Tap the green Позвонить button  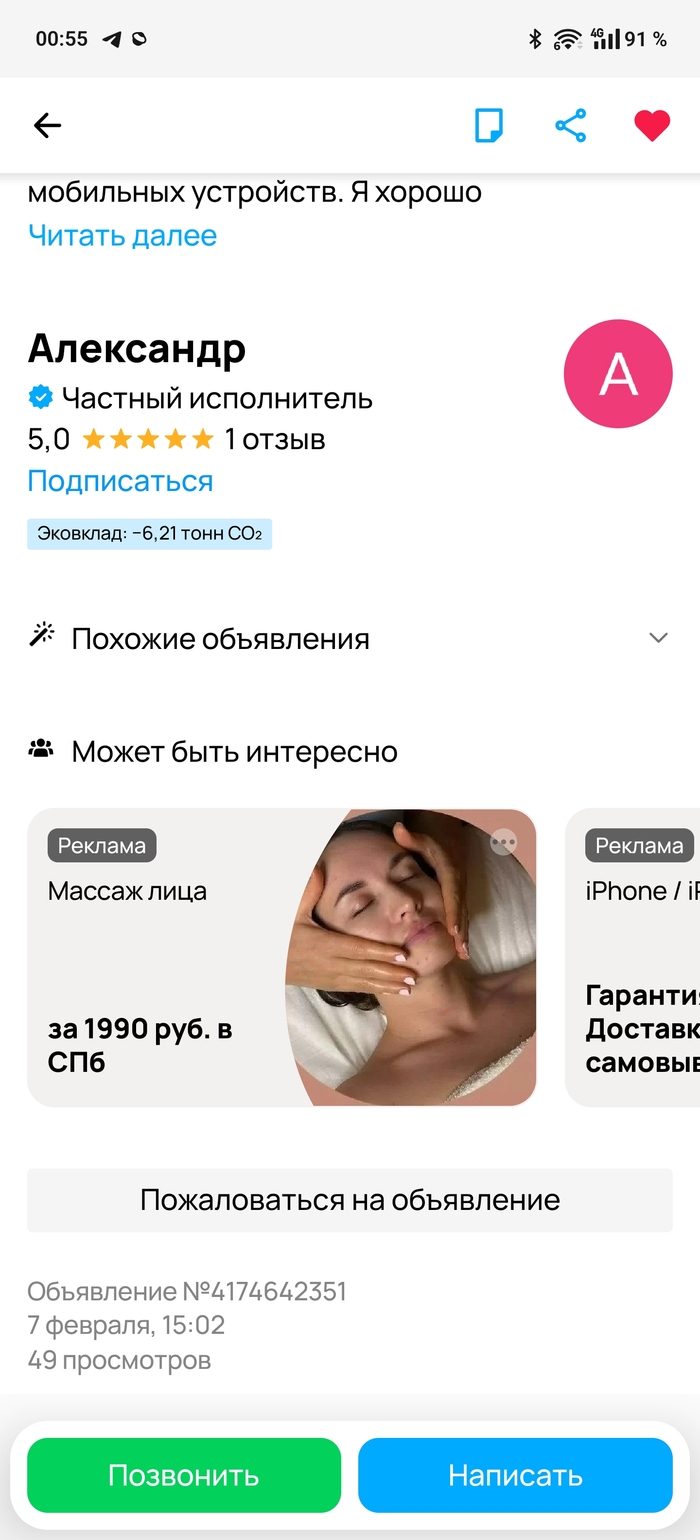[184, 1475]
